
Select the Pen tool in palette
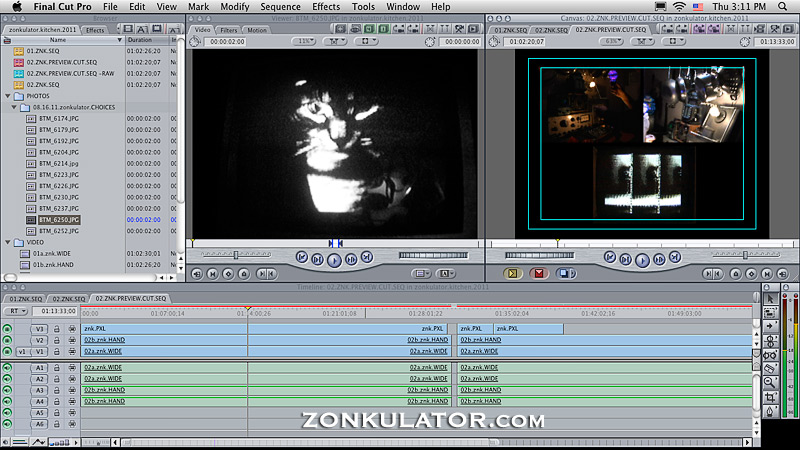[770, 411]
